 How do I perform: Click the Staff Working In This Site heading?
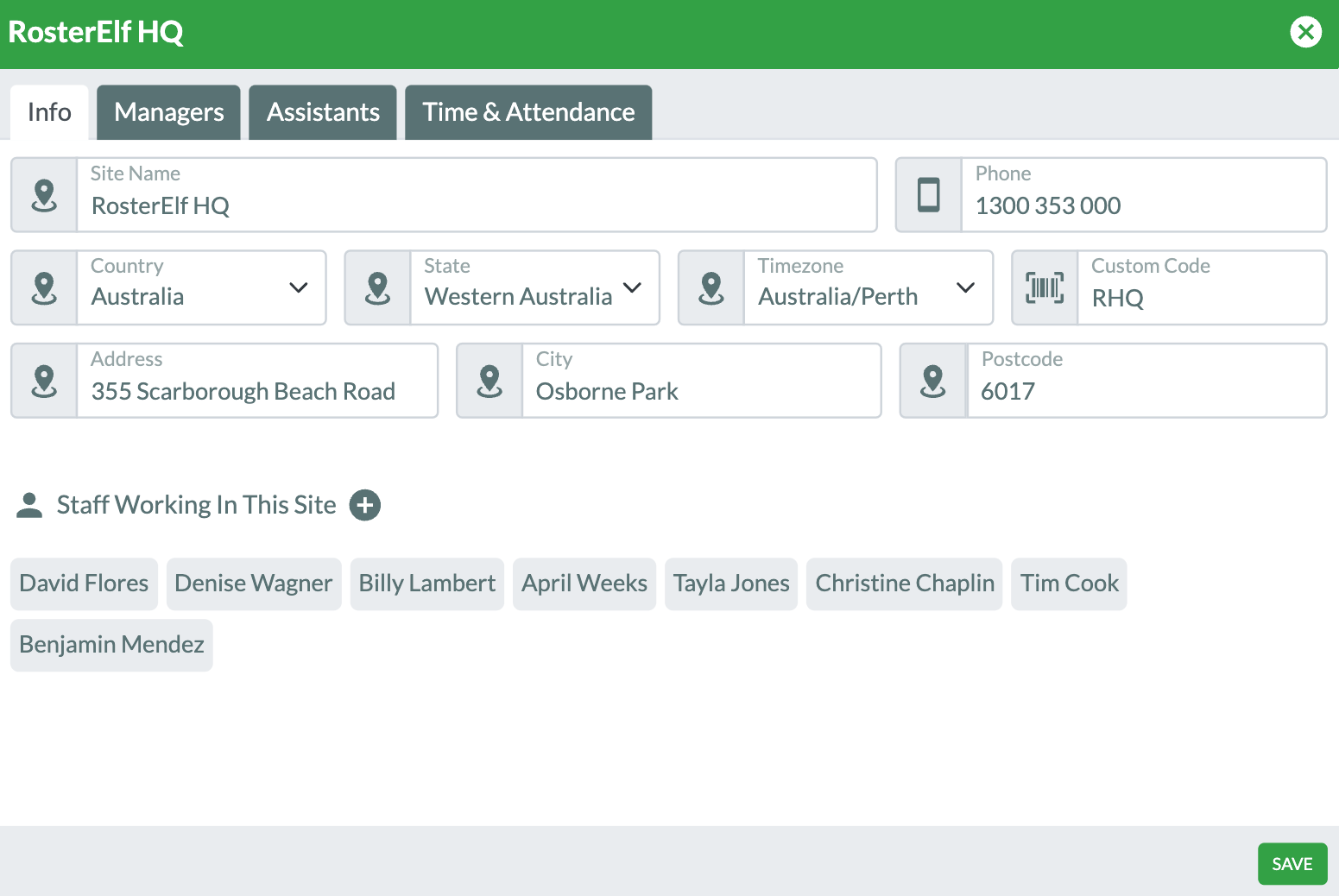(x=197, y=505)
